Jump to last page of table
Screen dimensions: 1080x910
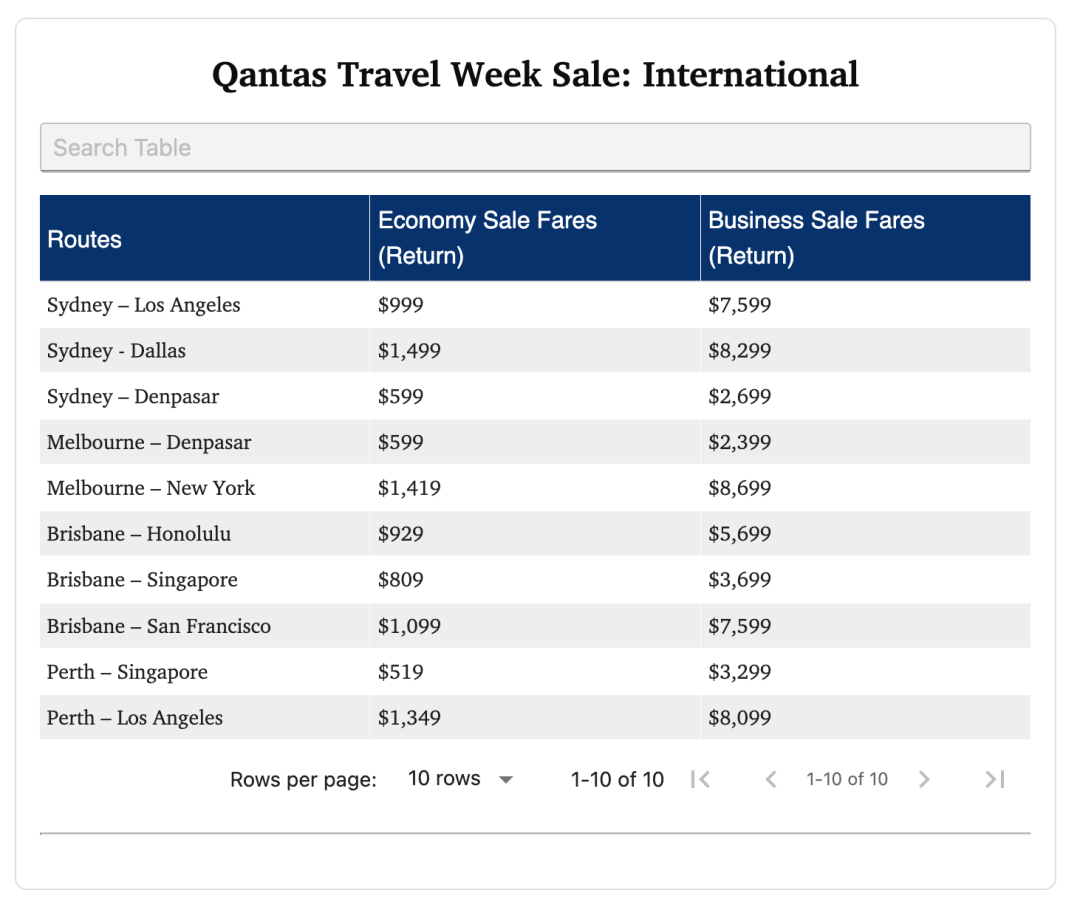994,779
